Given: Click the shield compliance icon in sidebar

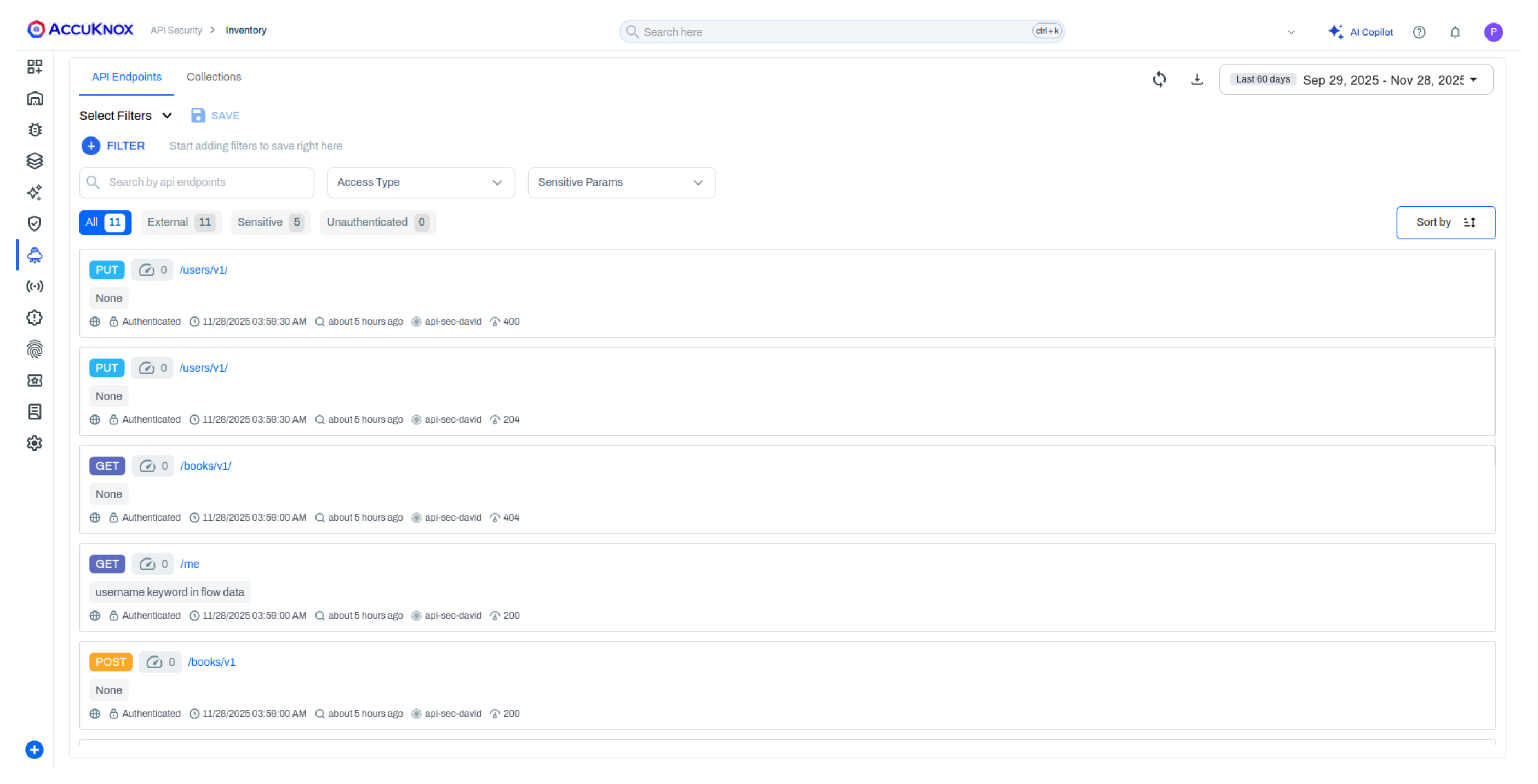Looking at the screenshot, I should click(x=35, y=224).
